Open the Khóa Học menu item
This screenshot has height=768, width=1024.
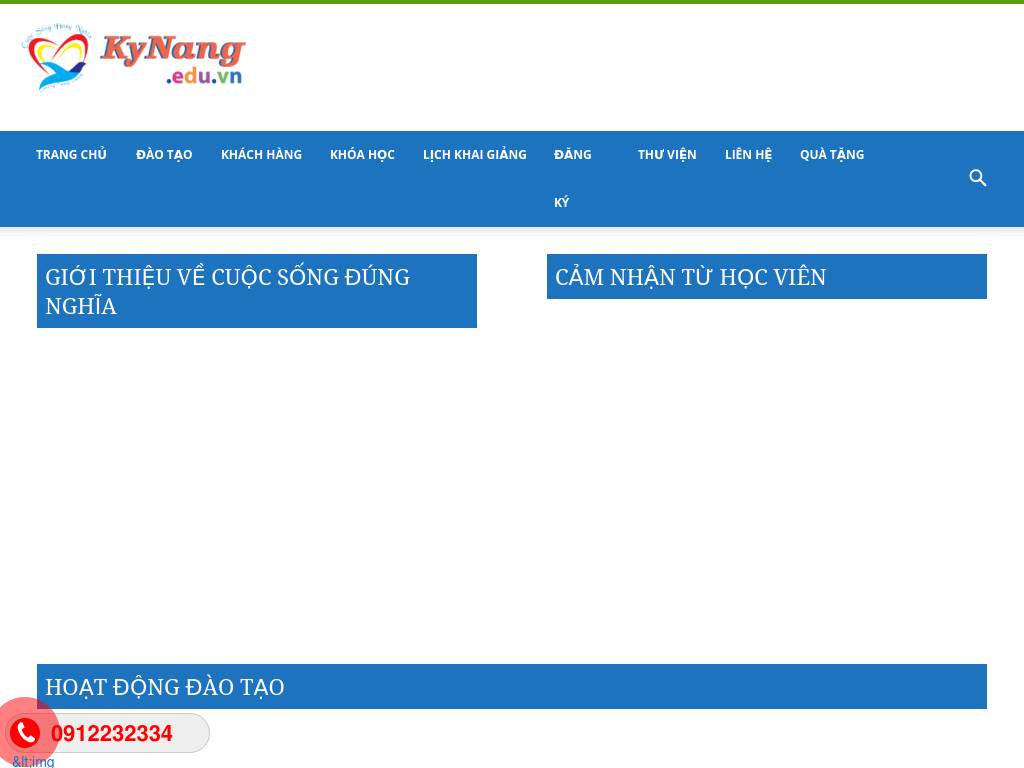362,155
